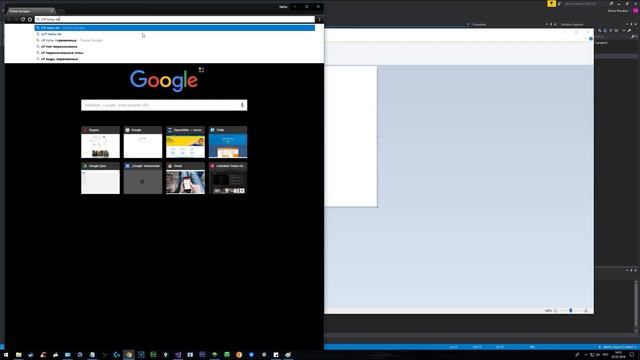Open the Google Drive shortcut thumbnail

click(x=100, y=178)
